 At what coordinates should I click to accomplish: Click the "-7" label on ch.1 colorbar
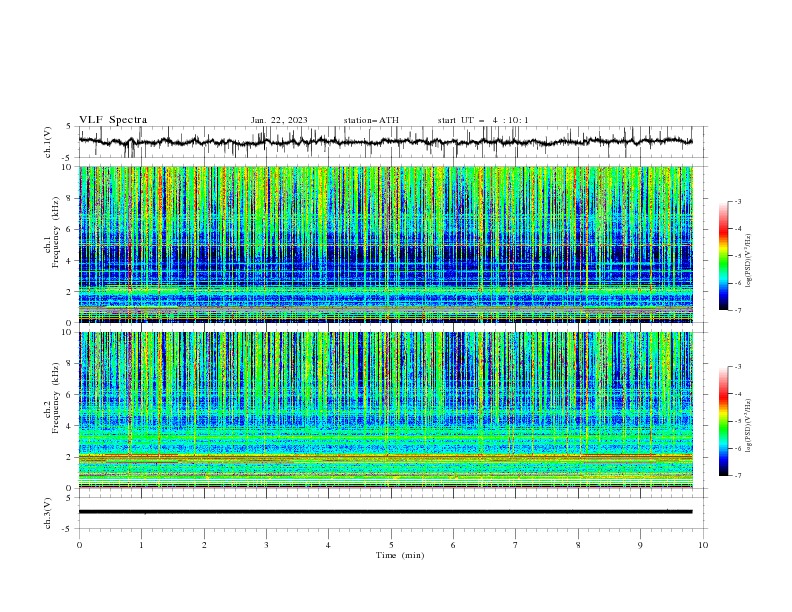tap(738, 311)
